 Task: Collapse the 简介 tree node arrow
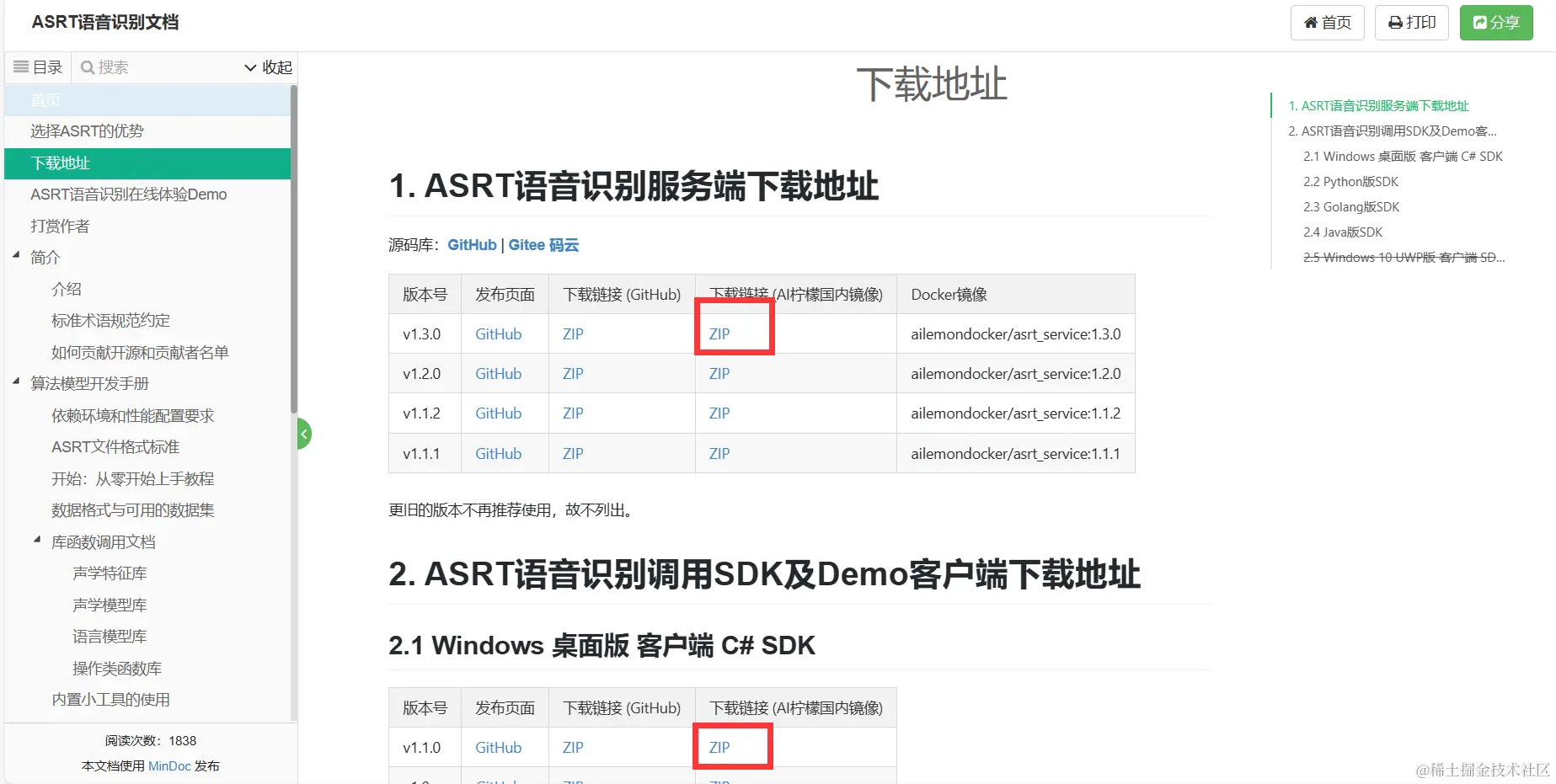(16, 255)
